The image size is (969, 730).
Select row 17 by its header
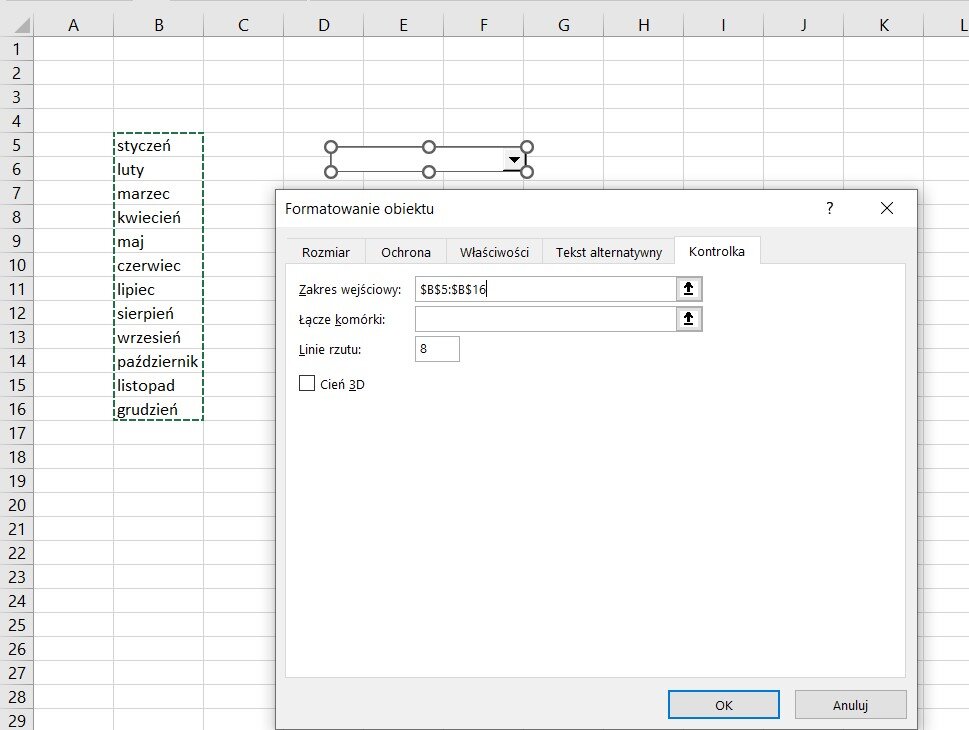tap(17, 433)
